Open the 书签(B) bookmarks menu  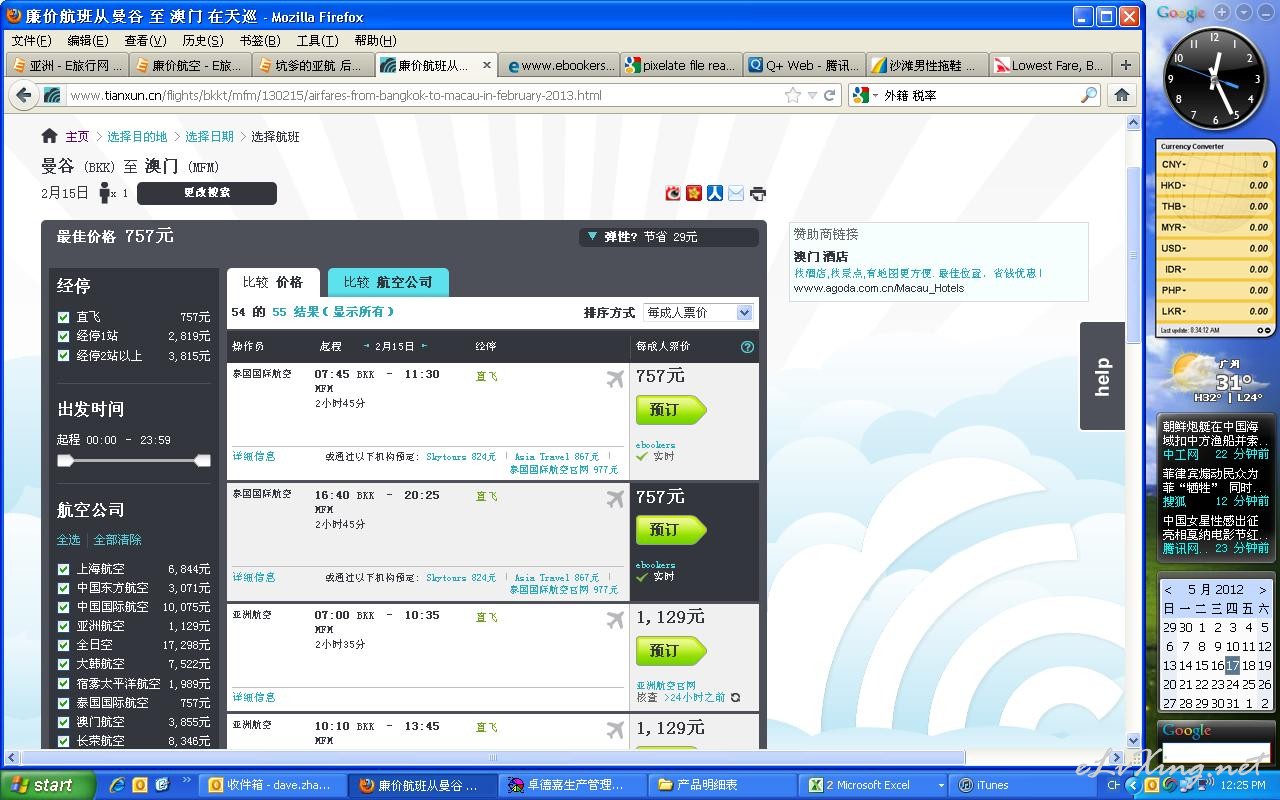pos(260,40)
